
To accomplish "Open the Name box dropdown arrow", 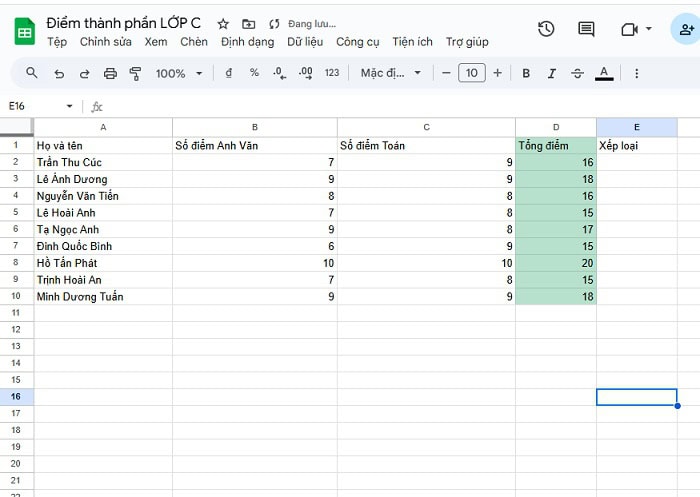I will [69, 106].
